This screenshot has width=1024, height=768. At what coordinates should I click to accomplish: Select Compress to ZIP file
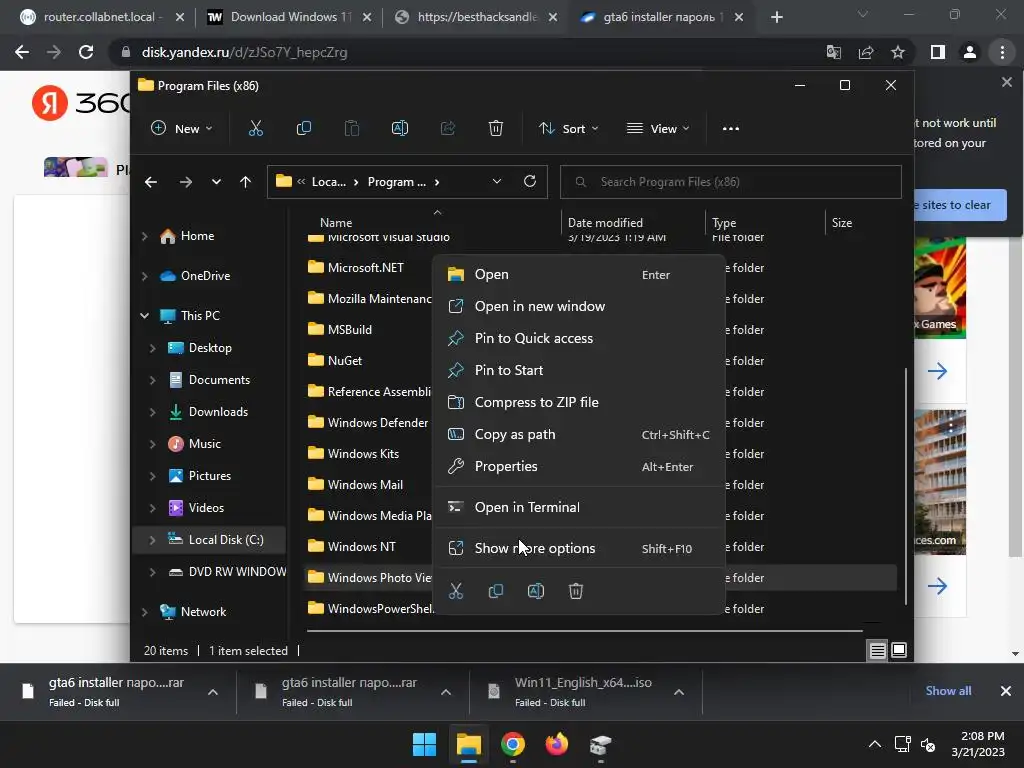click(x=579, y=402)
